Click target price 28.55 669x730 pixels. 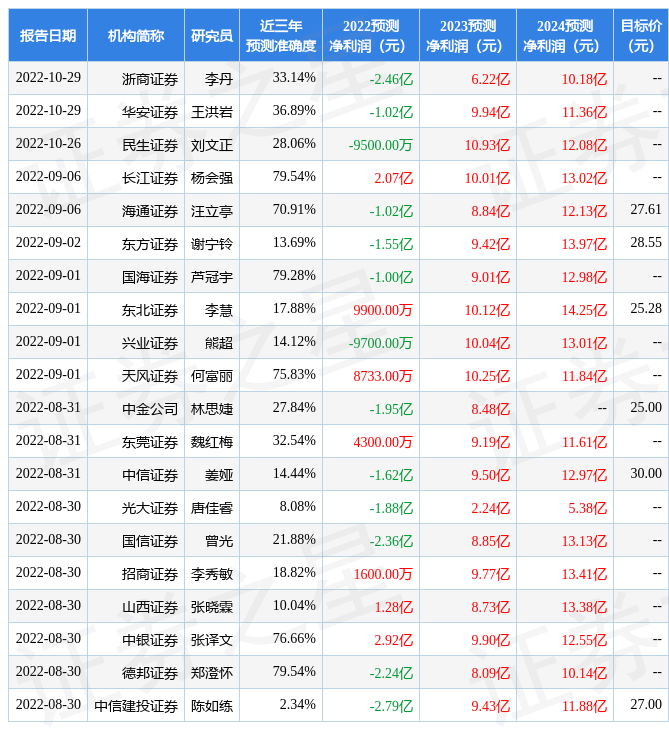tap(646, 243)
